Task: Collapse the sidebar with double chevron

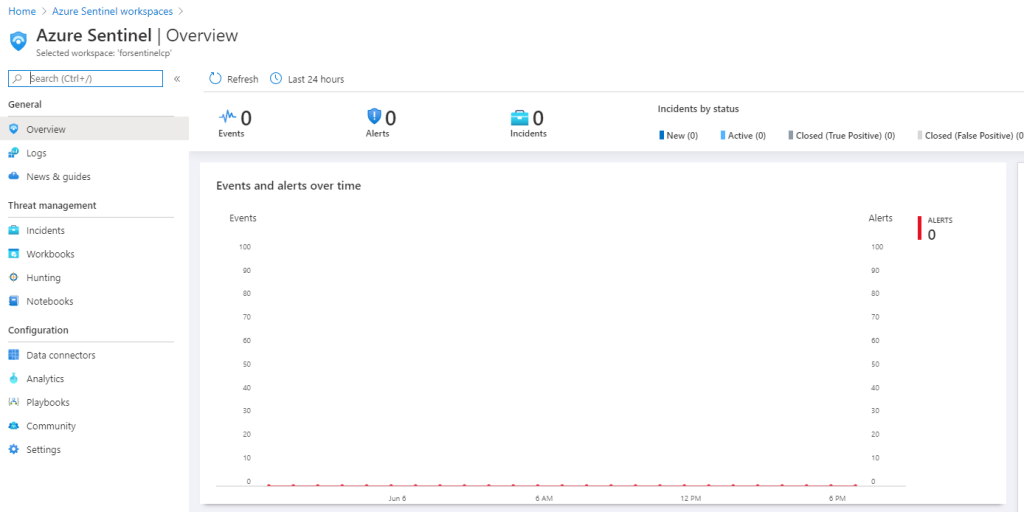Action: pyautogui.click(x=177, y=79)
